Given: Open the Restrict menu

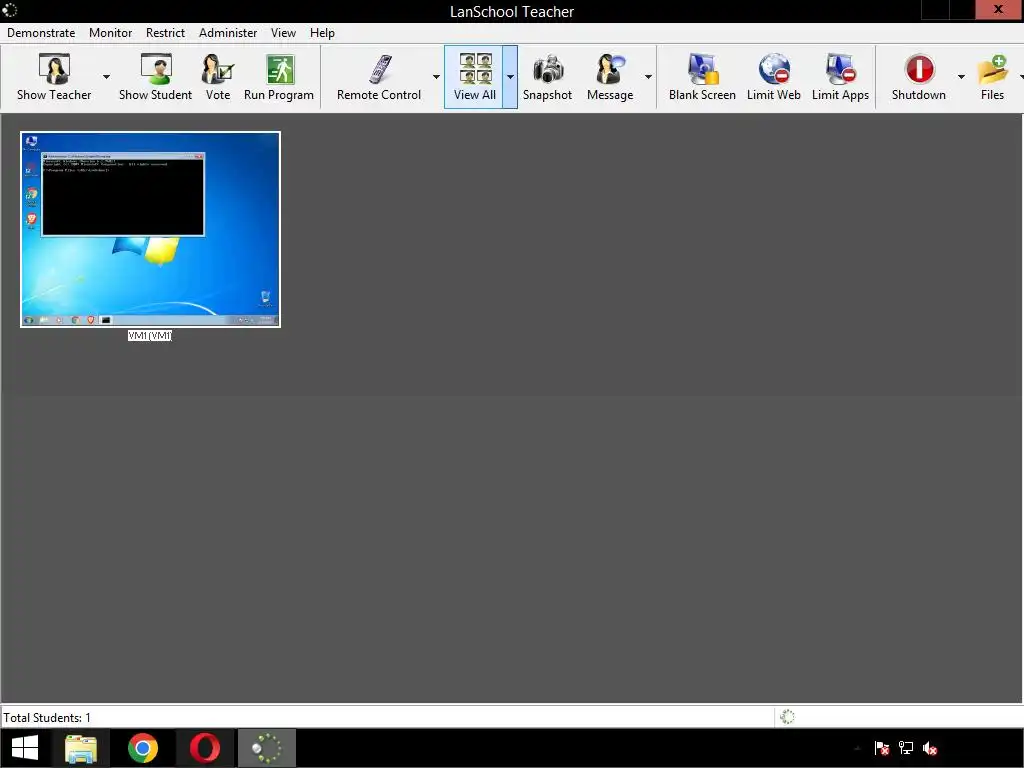Looking at the screenshot, I should pyautogui.click(x=165, y=33).
